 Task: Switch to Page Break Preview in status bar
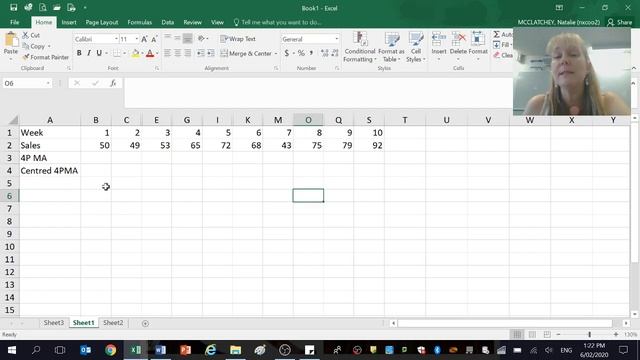547,334
